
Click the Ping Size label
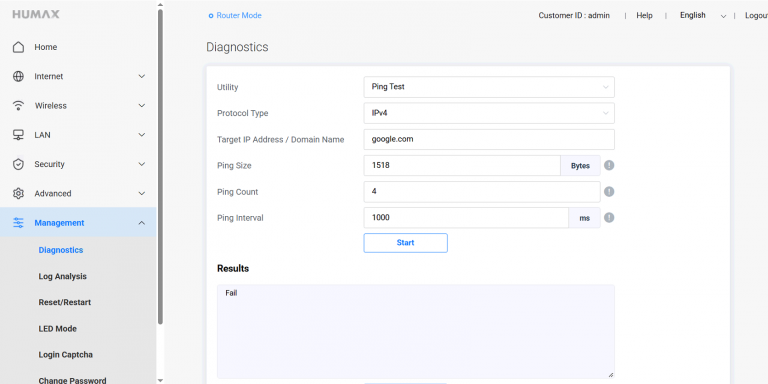(x=234, y=166)
